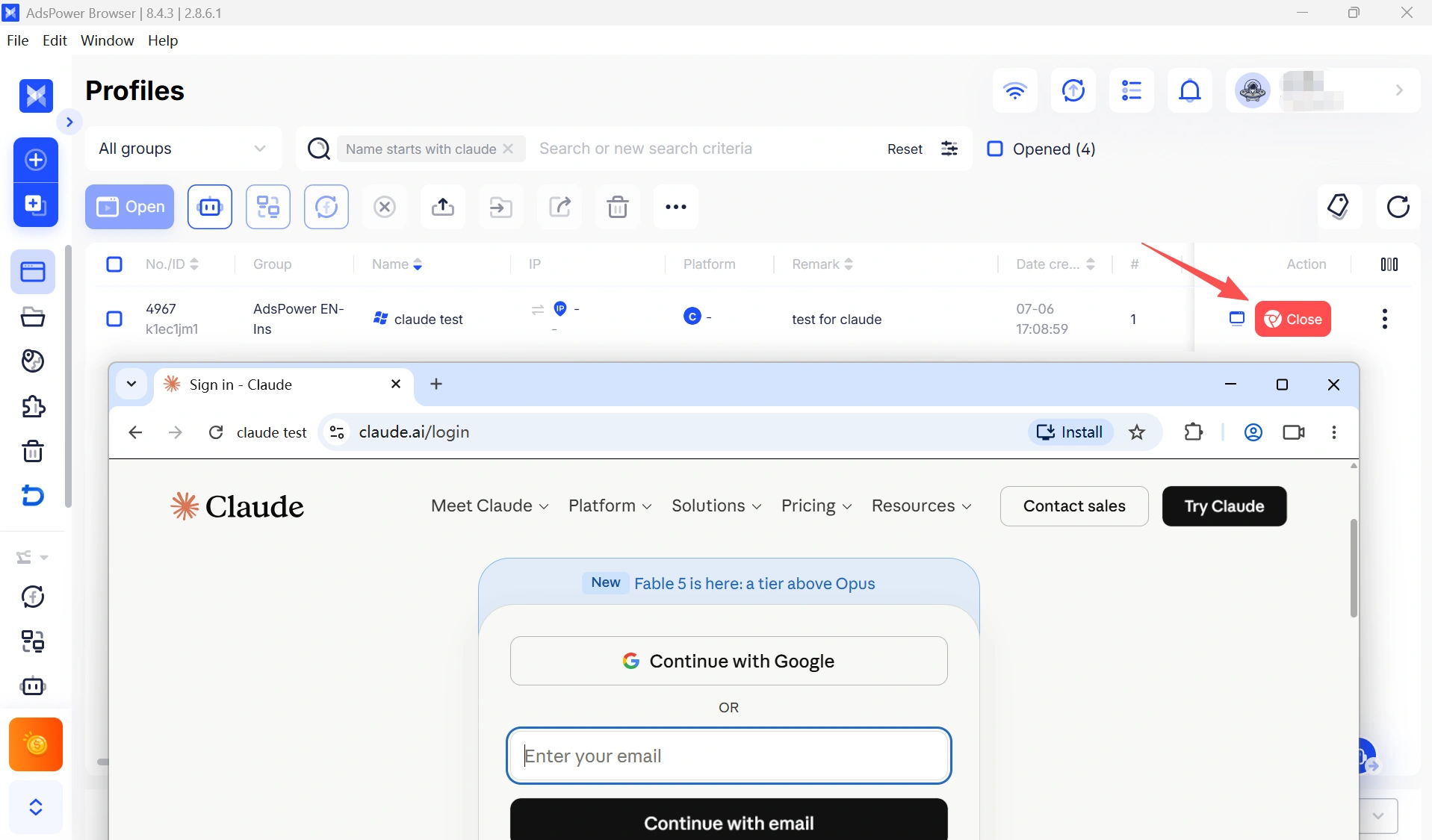
Task: Expand the All groups dropdown
Action: pyautogui.click(x=183, y=149)
